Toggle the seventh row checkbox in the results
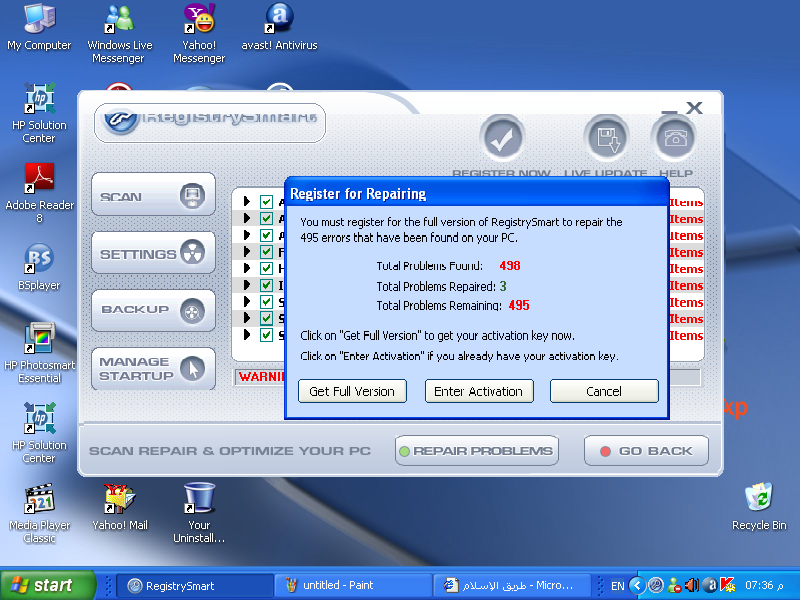The height and width of the screenshot is (600, 800). point(266,302)
